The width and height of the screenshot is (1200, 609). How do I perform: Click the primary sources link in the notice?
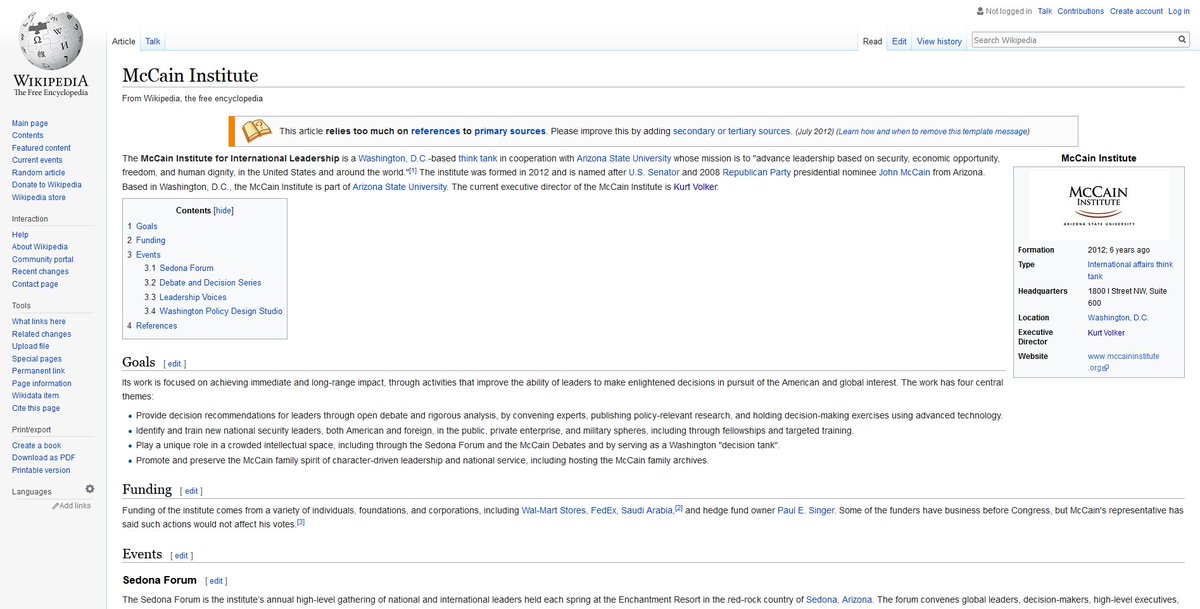(510, 131)
